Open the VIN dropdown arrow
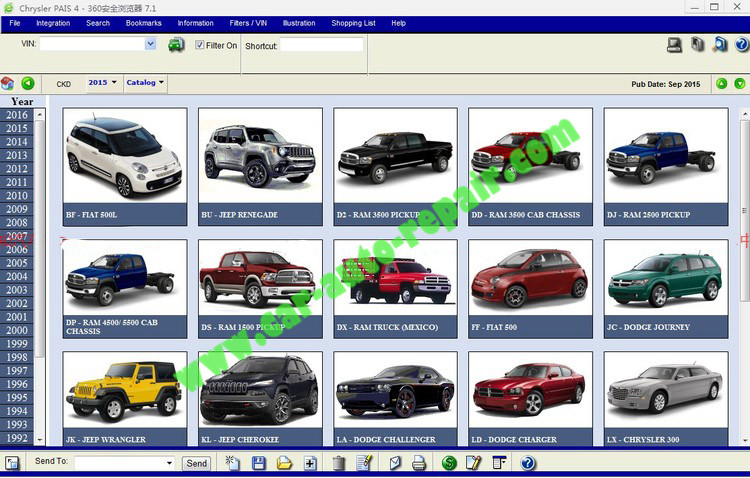Viewport: 750px width, 478px height. (x=150, y=44)
